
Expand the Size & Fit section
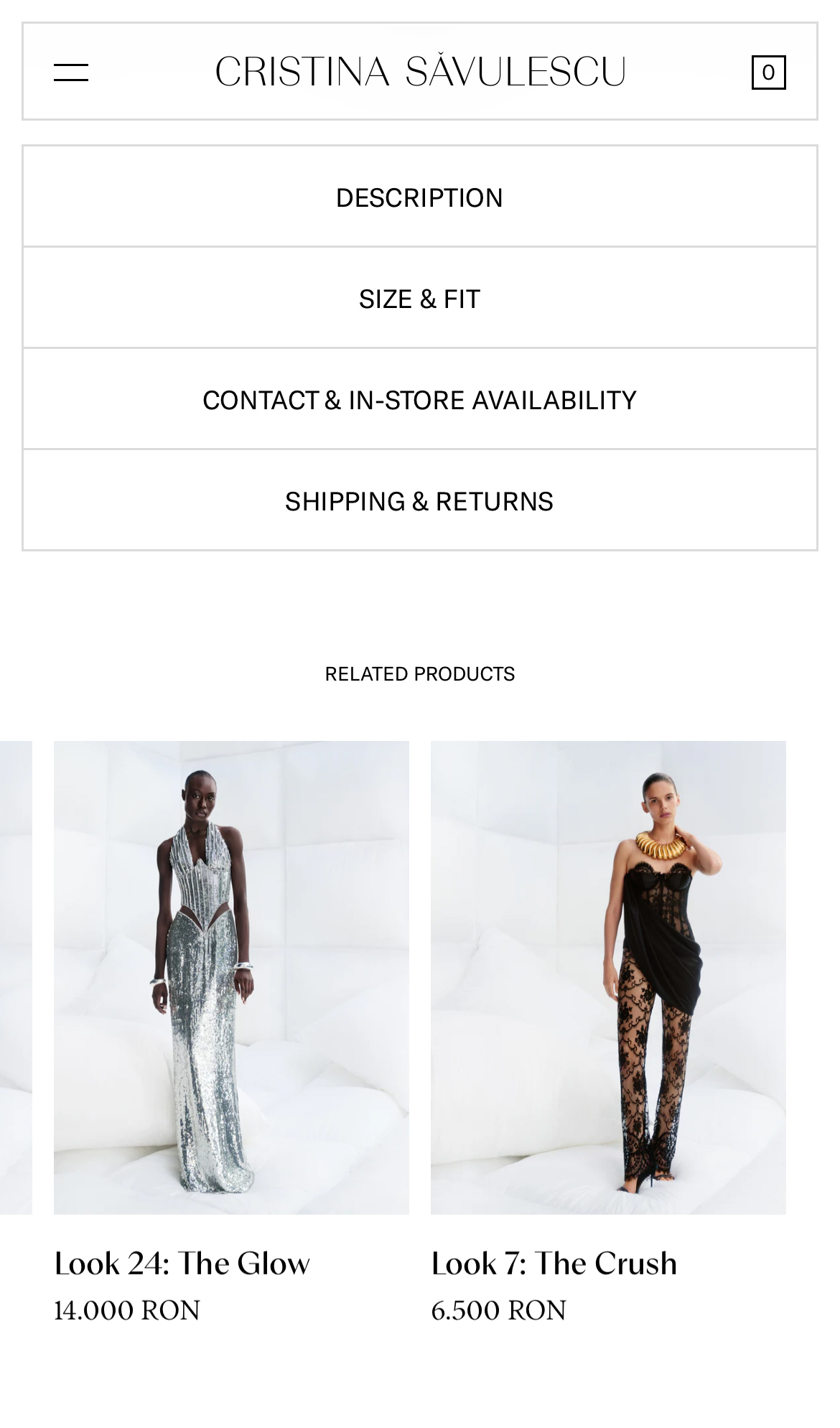420,298
